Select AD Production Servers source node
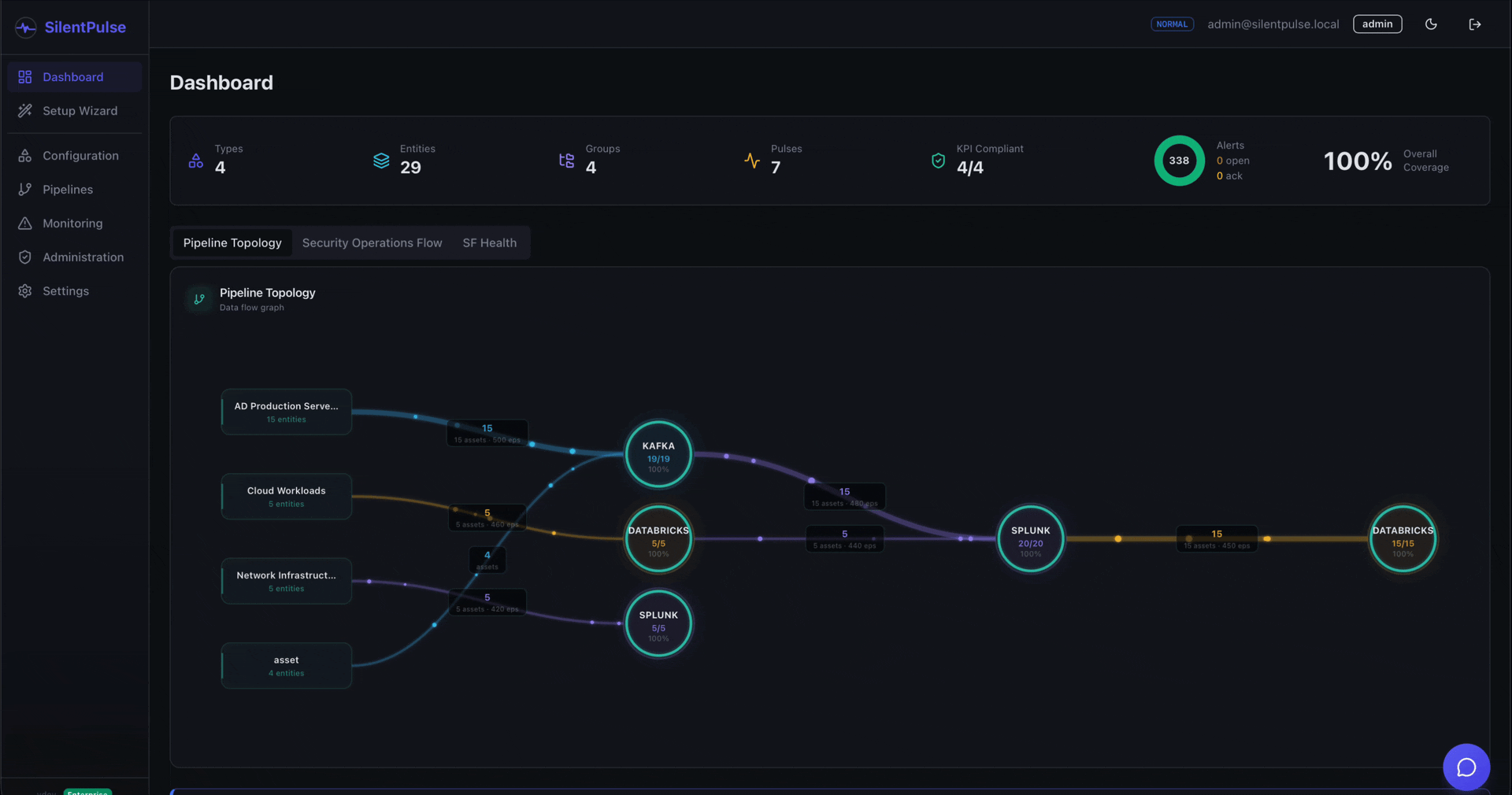The height and width of the screenshot is (795, 1512). point(287,412)
